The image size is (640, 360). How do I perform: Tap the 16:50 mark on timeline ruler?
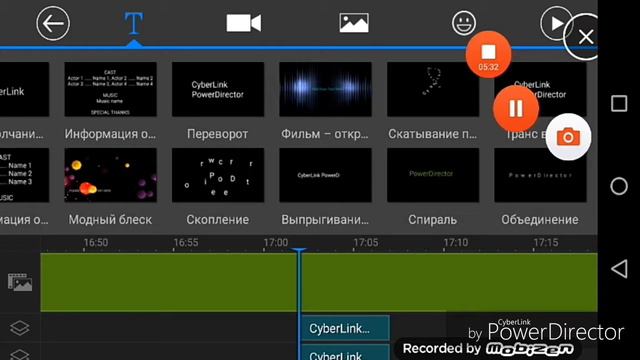tap(96, 242)
